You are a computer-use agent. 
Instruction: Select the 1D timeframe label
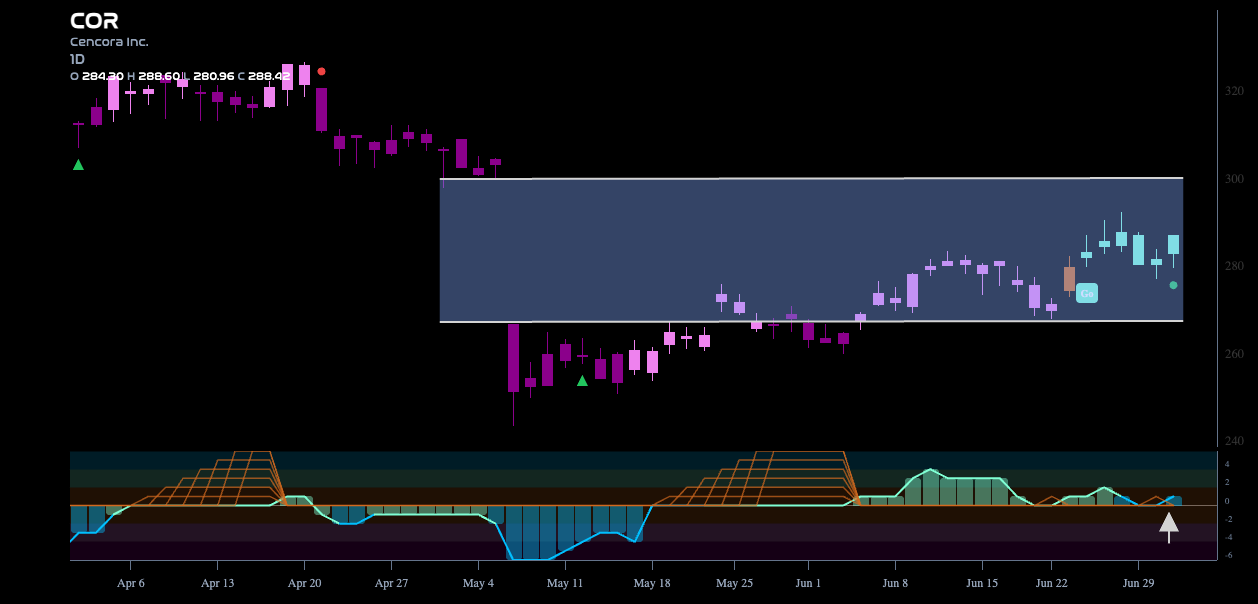click(x=77, y=59)
